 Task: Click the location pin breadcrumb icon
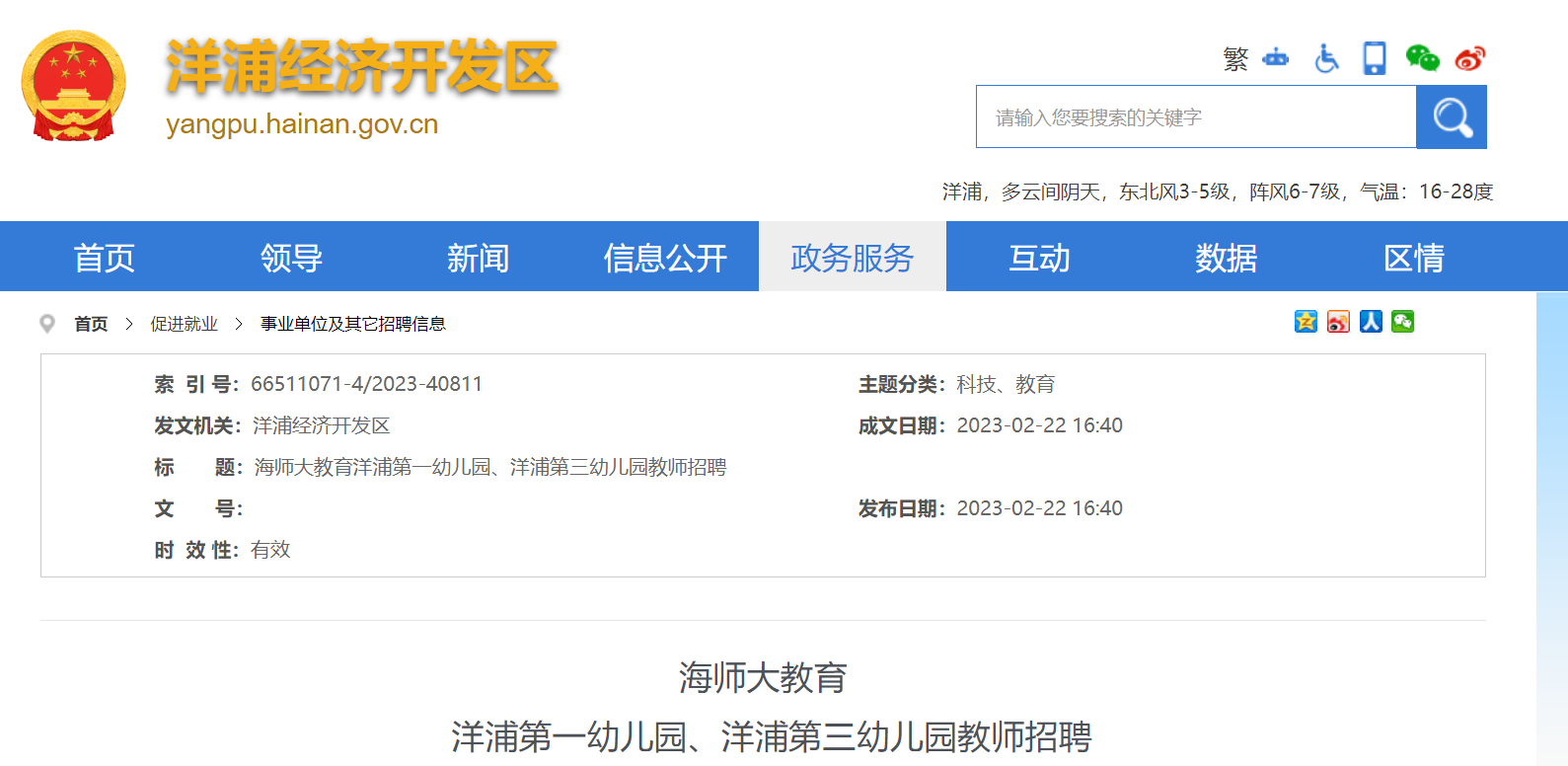click(x=47, y=324)
